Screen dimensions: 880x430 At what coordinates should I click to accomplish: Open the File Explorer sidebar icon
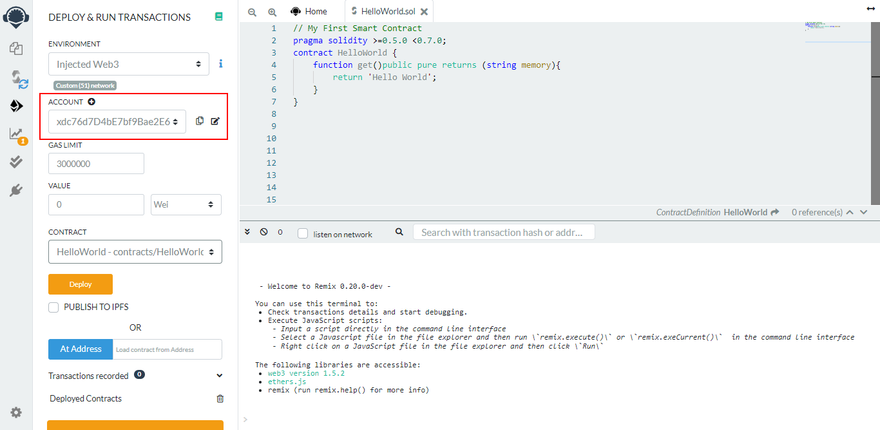coord(16,47)
